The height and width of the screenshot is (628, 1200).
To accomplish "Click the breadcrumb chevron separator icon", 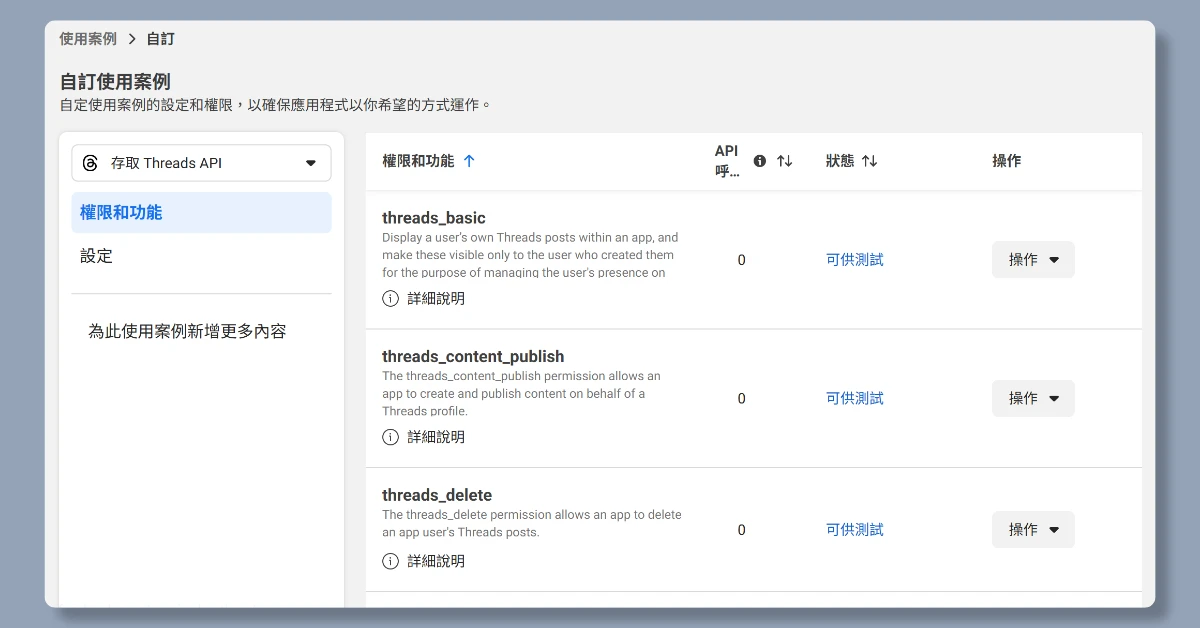I will [132, 39].
